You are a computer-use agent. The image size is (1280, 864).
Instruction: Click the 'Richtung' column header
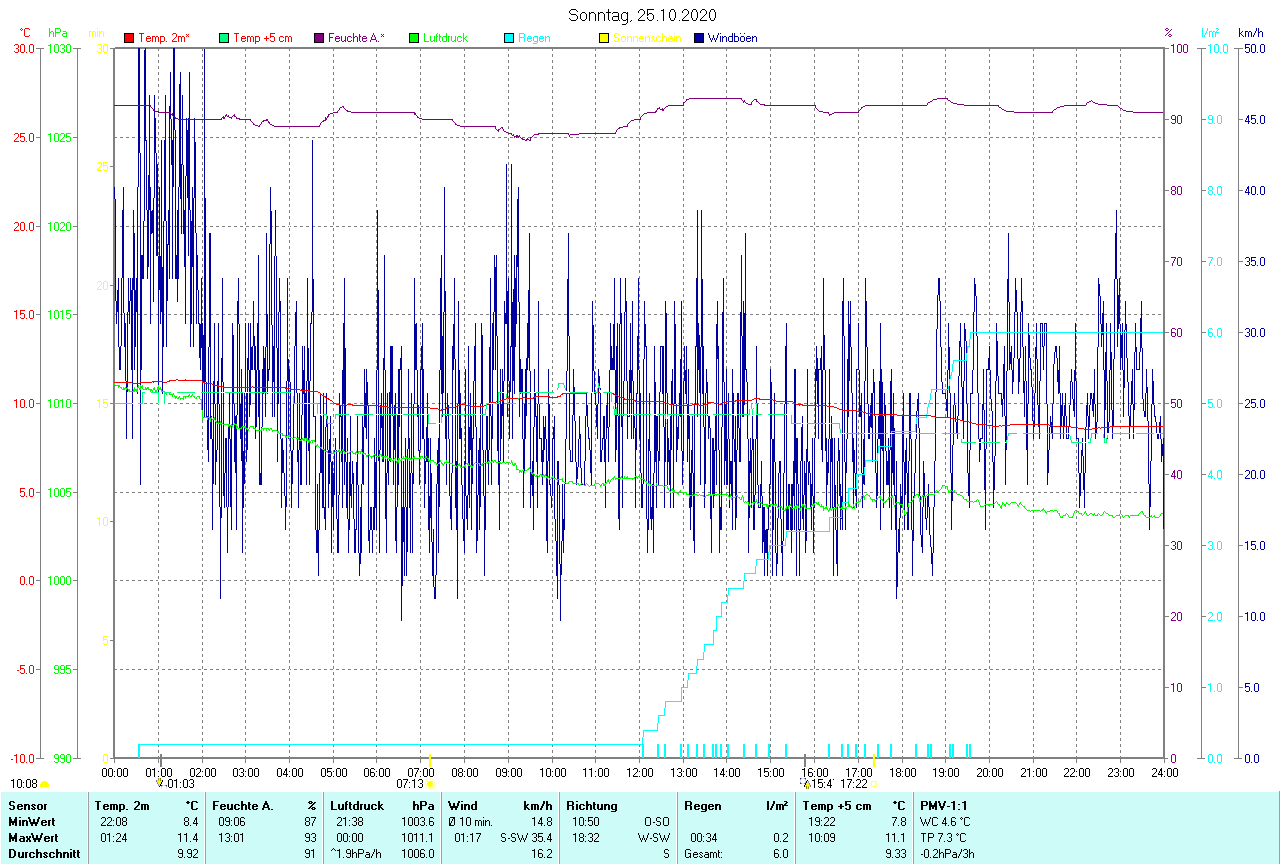coord(590,805)
